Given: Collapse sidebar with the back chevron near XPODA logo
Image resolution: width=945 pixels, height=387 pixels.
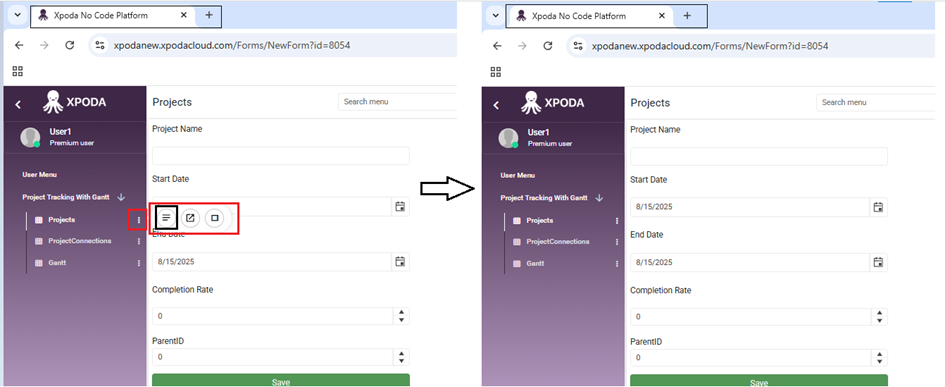Looking at the screenshot, I should tap(18, 104).
